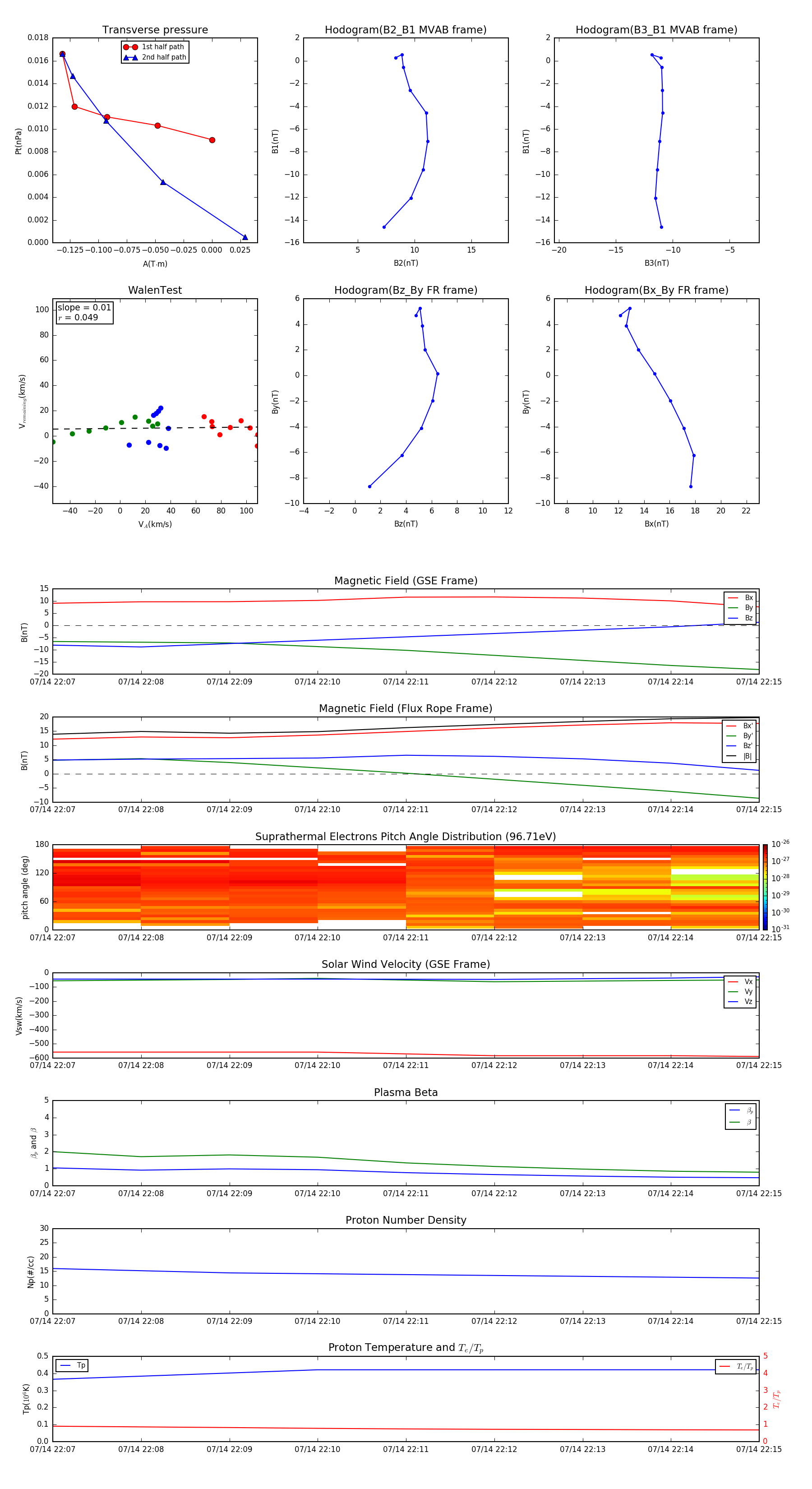
Task: Click 'βp' in Plasma Beta legend
Action: pos(750,1110)
